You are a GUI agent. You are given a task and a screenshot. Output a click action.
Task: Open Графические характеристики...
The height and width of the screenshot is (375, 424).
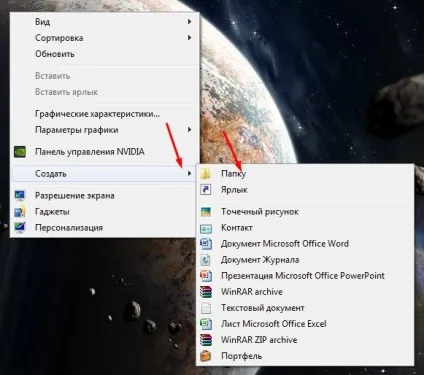pos(104,114)
